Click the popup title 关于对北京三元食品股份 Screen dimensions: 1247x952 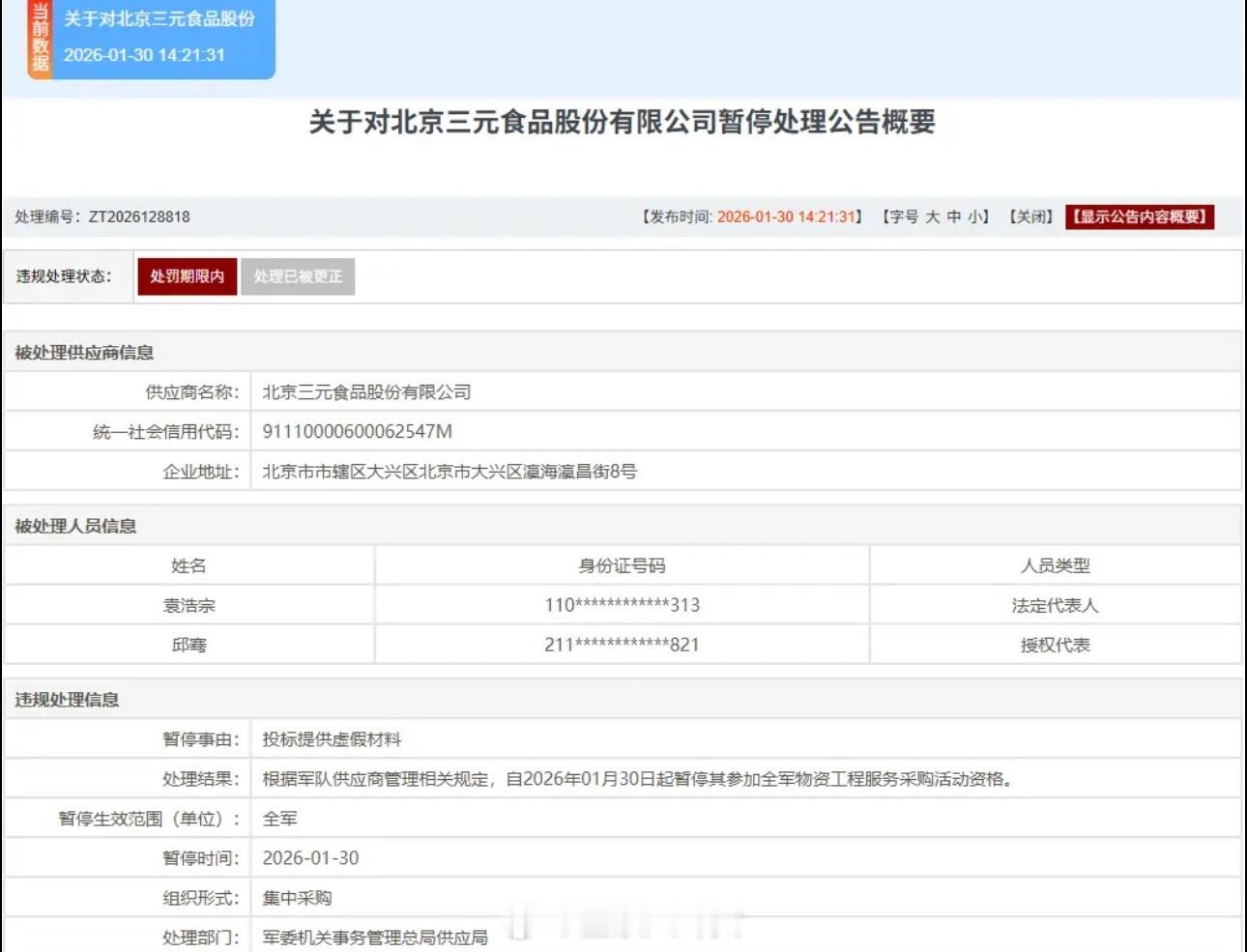(159, 20)
